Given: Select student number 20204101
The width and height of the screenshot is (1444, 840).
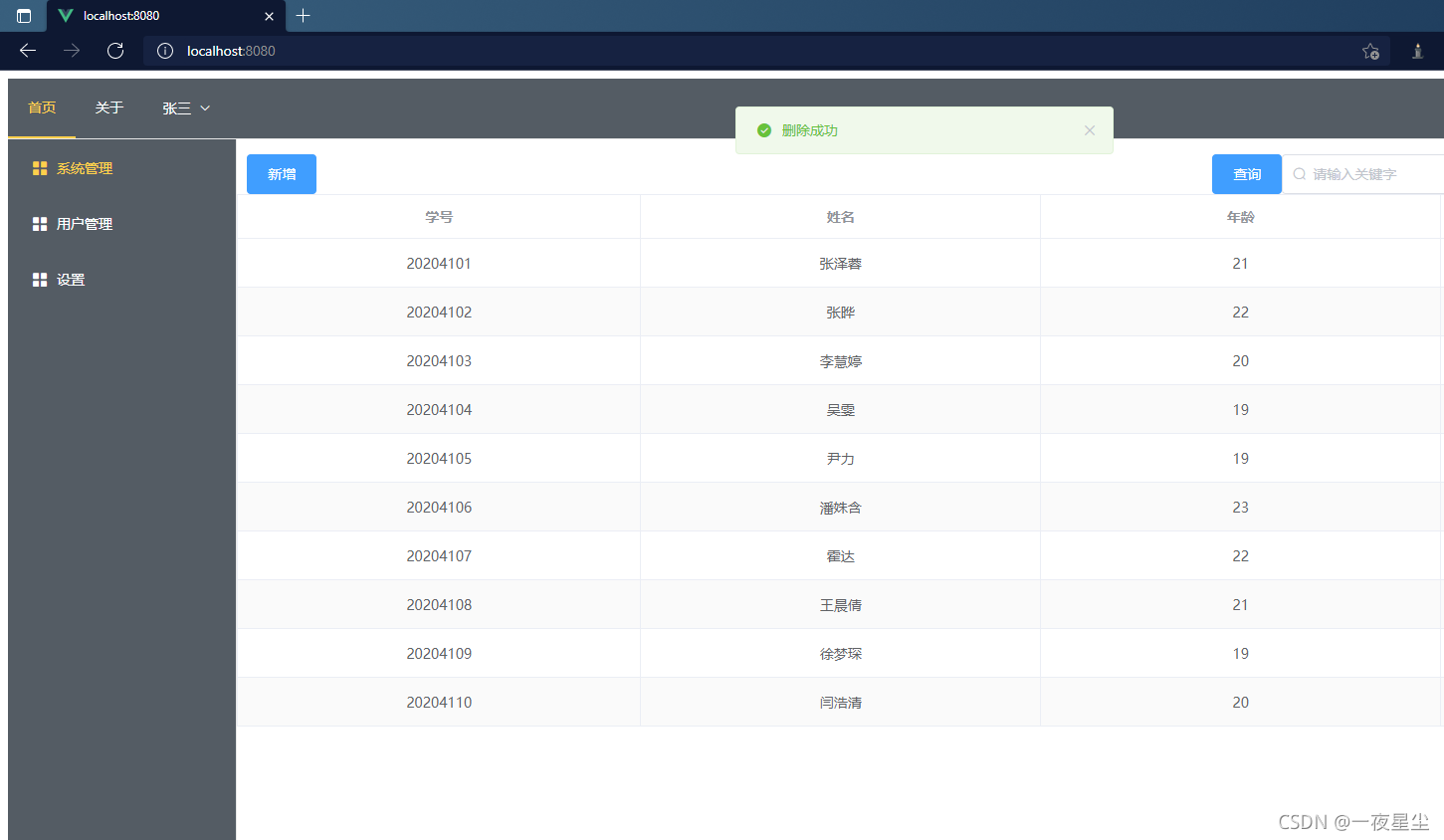Looking at the screenshot, I should (x=439, y=264).
